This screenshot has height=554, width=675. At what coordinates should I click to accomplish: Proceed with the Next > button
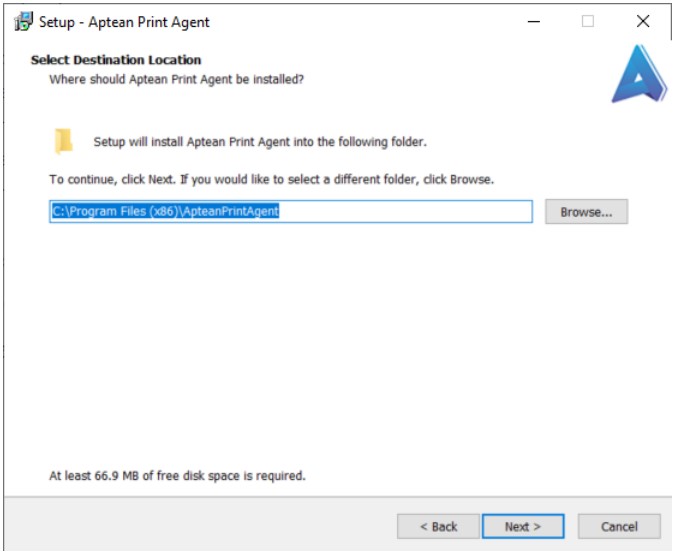tap(523, 526)
